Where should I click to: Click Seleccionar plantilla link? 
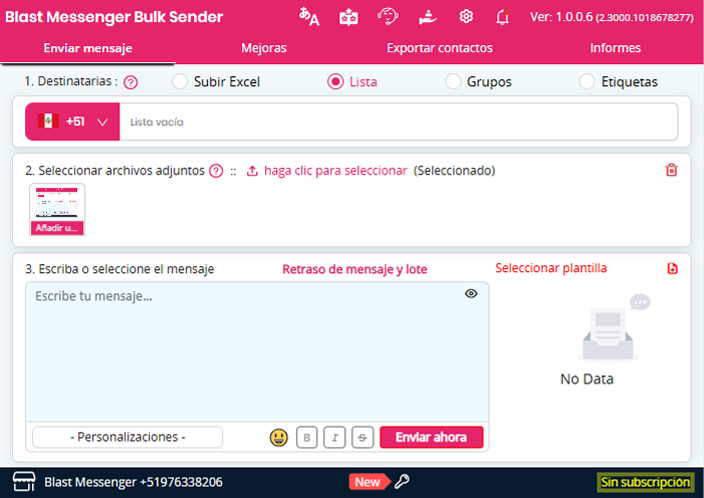point(551,268)
